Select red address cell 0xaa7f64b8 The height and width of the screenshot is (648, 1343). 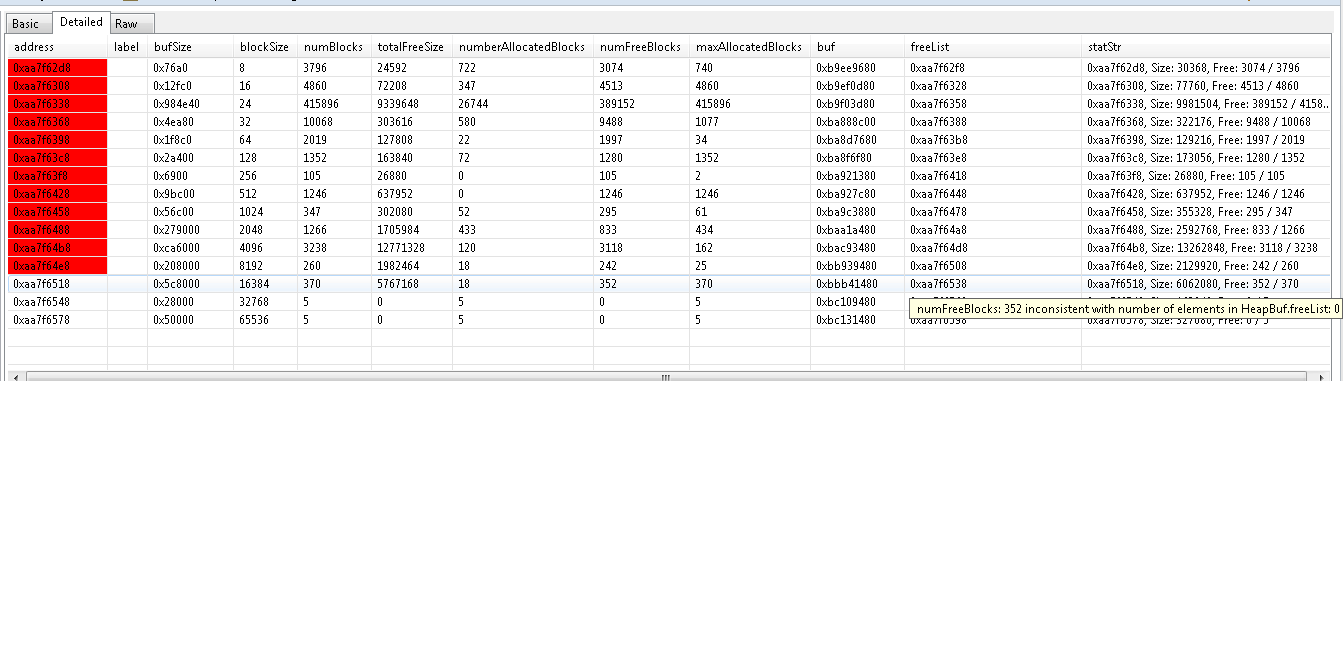point(57,248)
